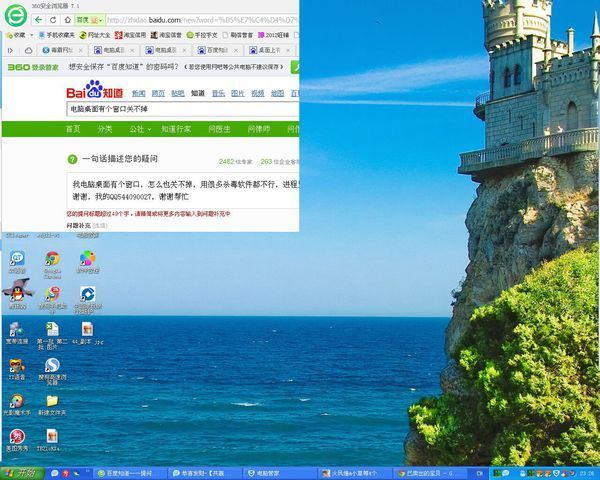The image size is (600, 480).
Task: Open the Windows 开始 start button
Action: click(22, 473)
